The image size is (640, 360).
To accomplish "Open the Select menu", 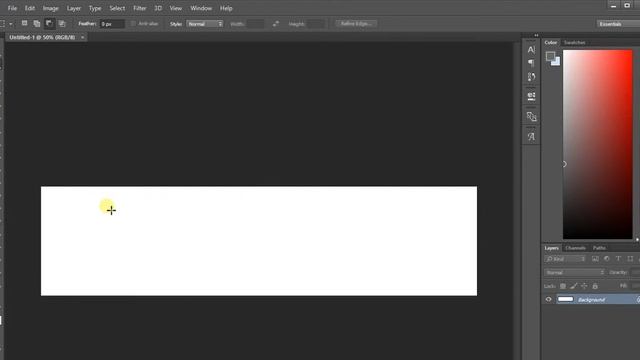I will tap(117, 8).
